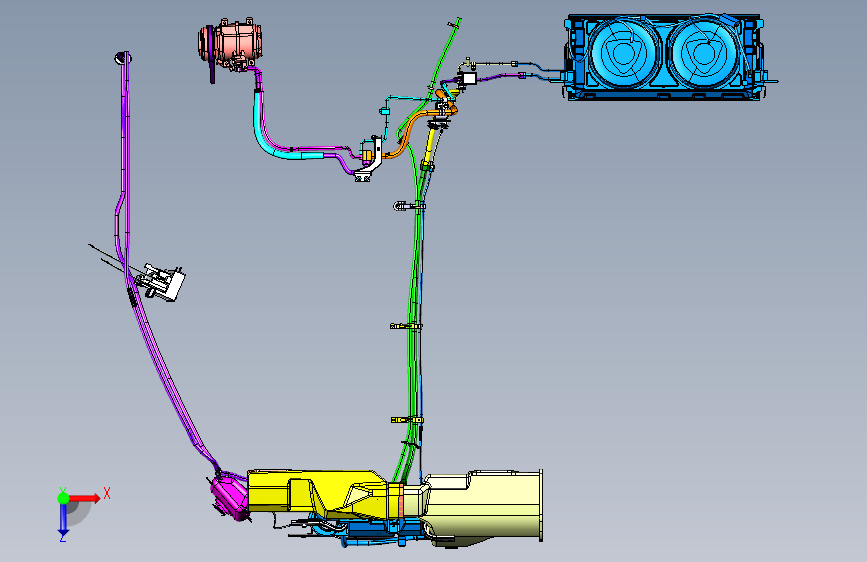The height and width of the screenshot is (562, 867).
Task: Click the blue Z label on the triad
Action: [62, 538]
